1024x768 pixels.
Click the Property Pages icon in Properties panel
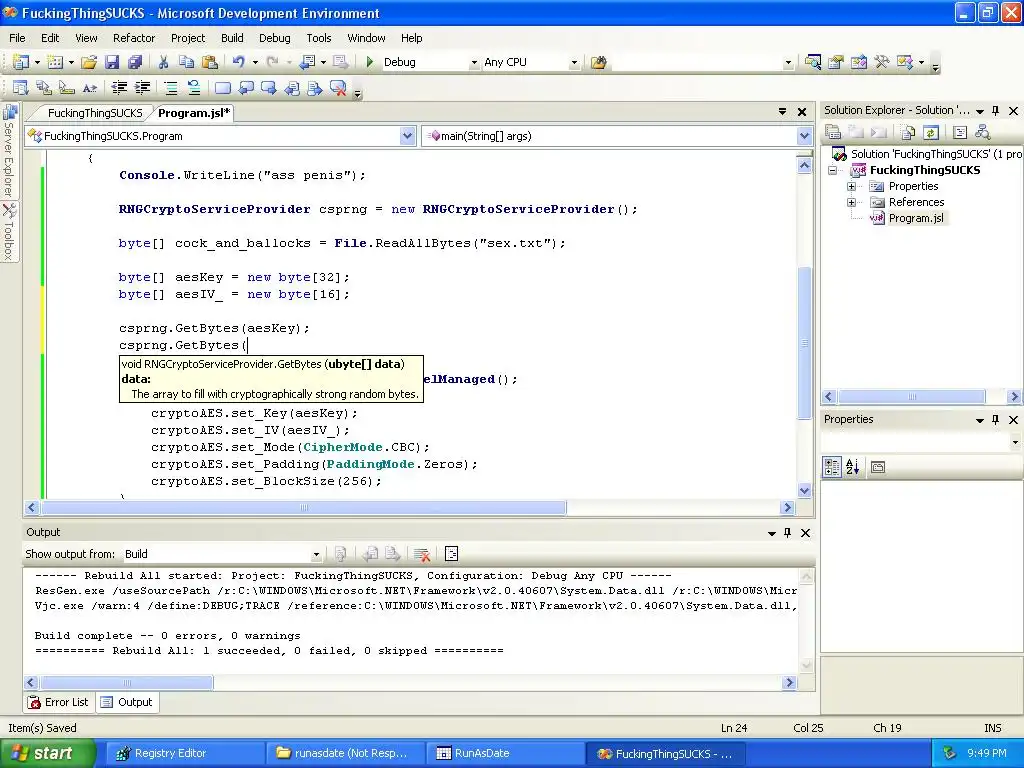[x=878, y=467]
